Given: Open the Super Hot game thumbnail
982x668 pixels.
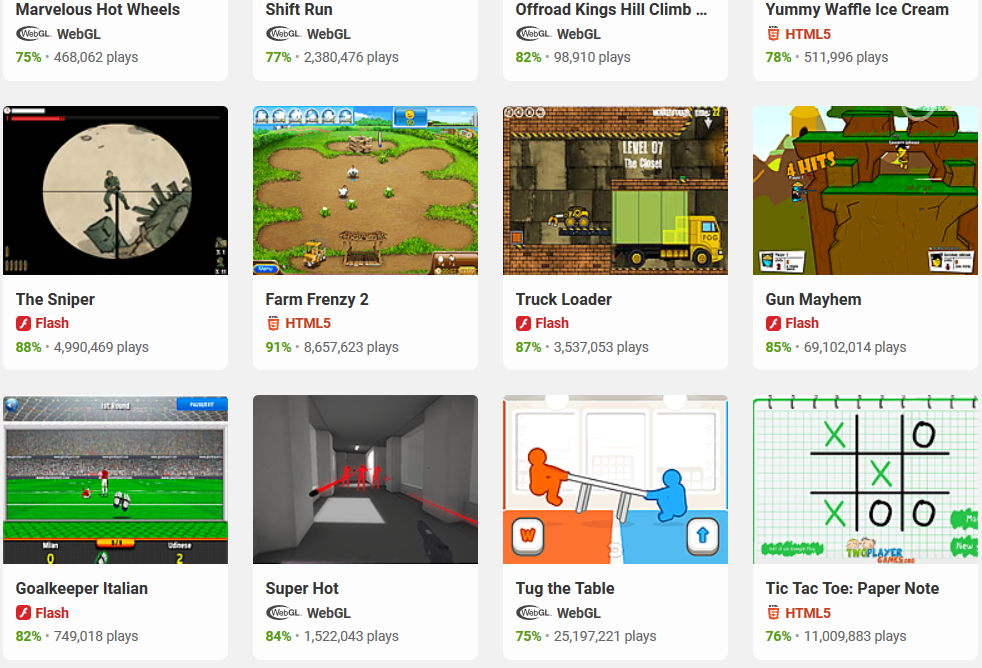Looking at the screenshot, I should click(365, 480).
